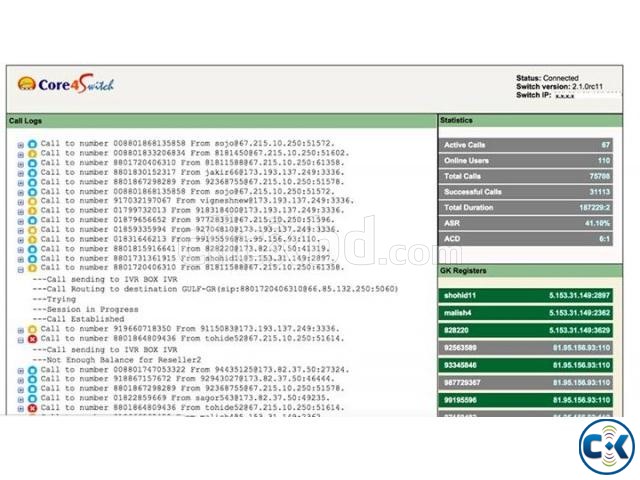Click '---Call Routing to destination GULF-GR' line
The width and height of the screenshot is (640, 480).
[215, 289]
